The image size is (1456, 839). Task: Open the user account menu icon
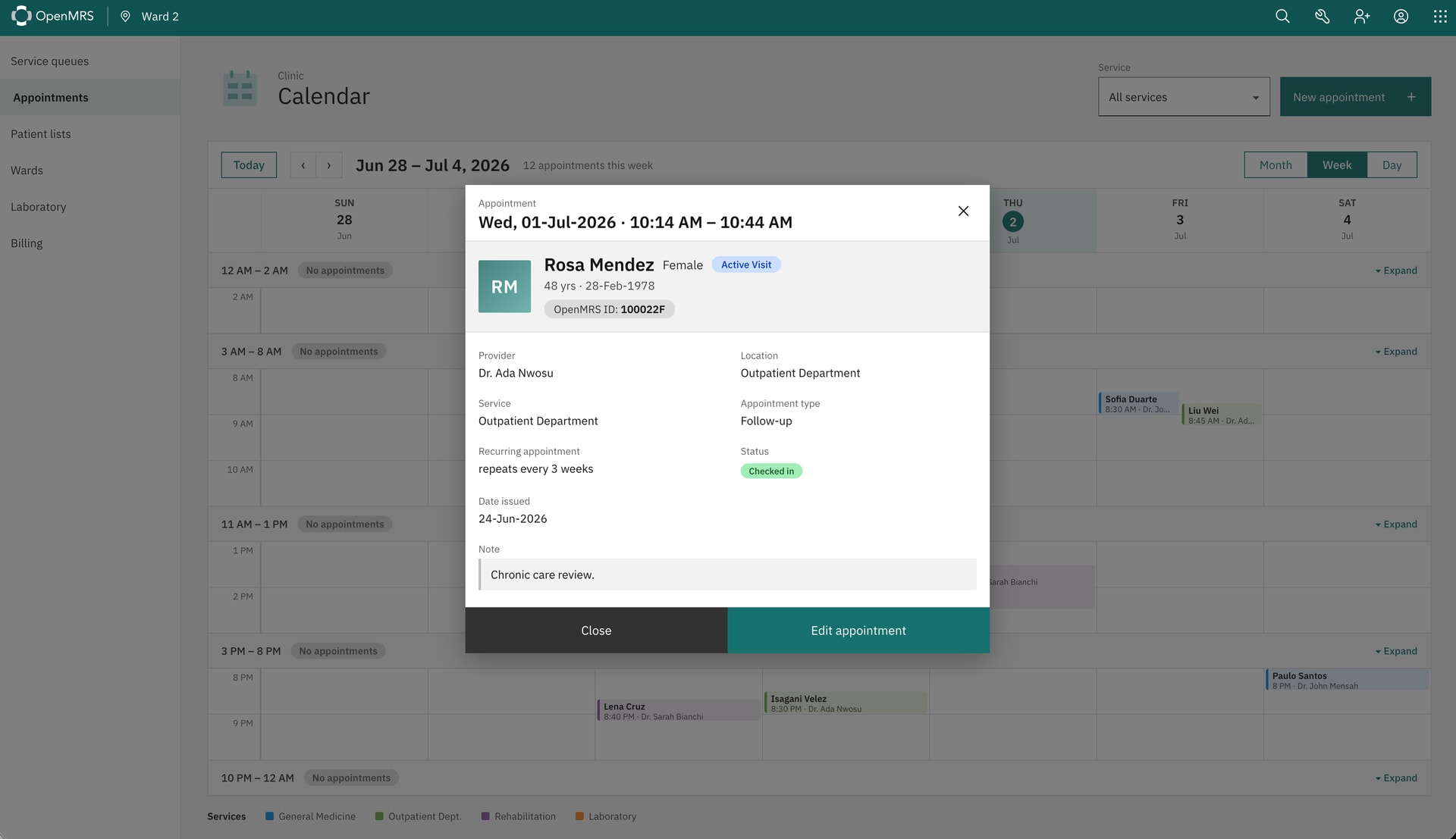pyautogui.click(x=1401, y=16)
